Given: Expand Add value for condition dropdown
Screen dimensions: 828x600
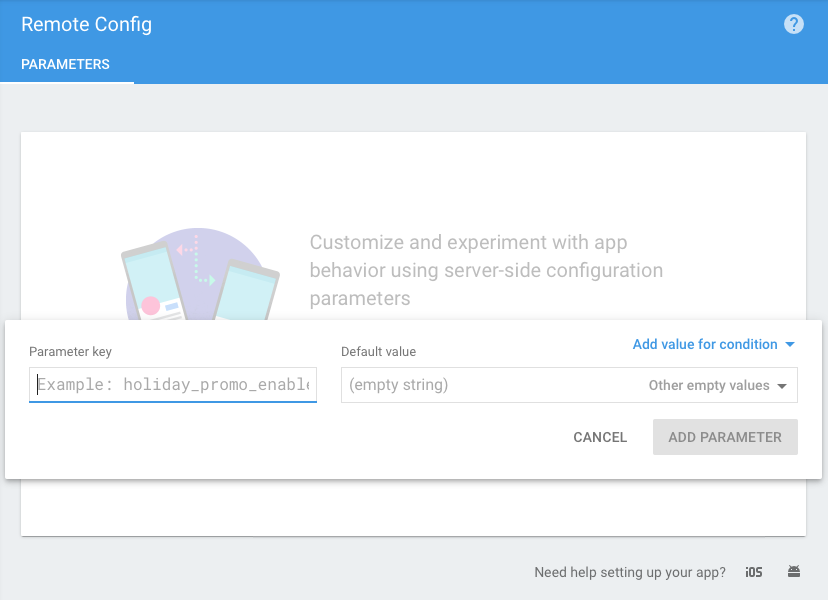Looking at the screenshot, I should pyautogui.click(x=713, y=344).
